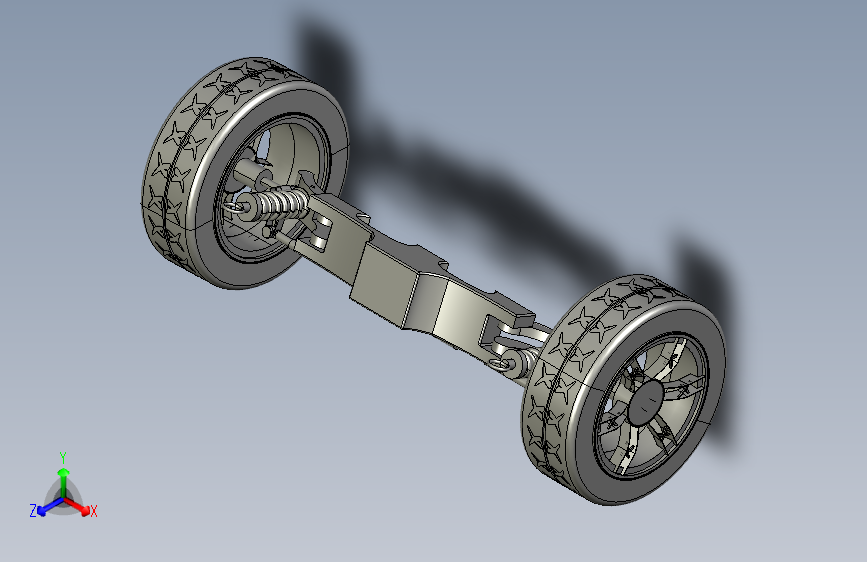Select the coil spring near upper-left wheel
The image size is (867, 562).
click(283, 202)
